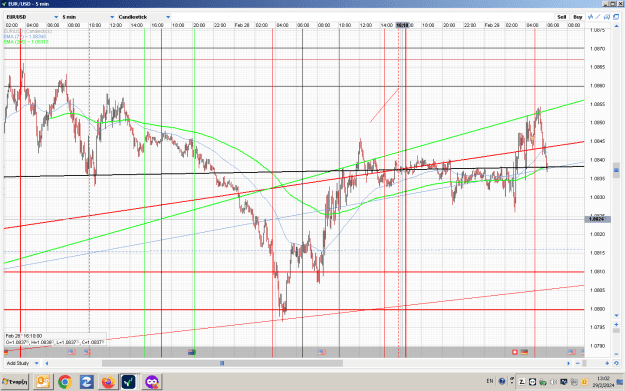
Task: Click the Z application tray icon
Action: (x=522, y=382)
